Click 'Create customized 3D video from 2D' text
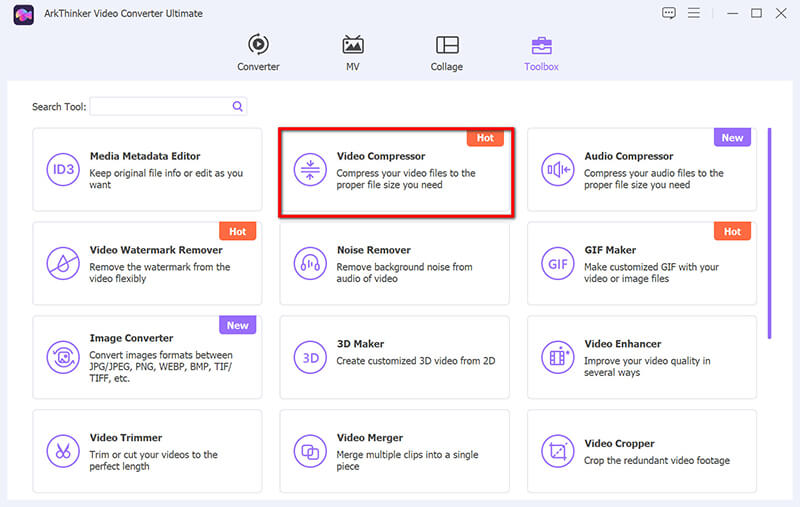Screen dimensions: 800x507 coord(416,361)
